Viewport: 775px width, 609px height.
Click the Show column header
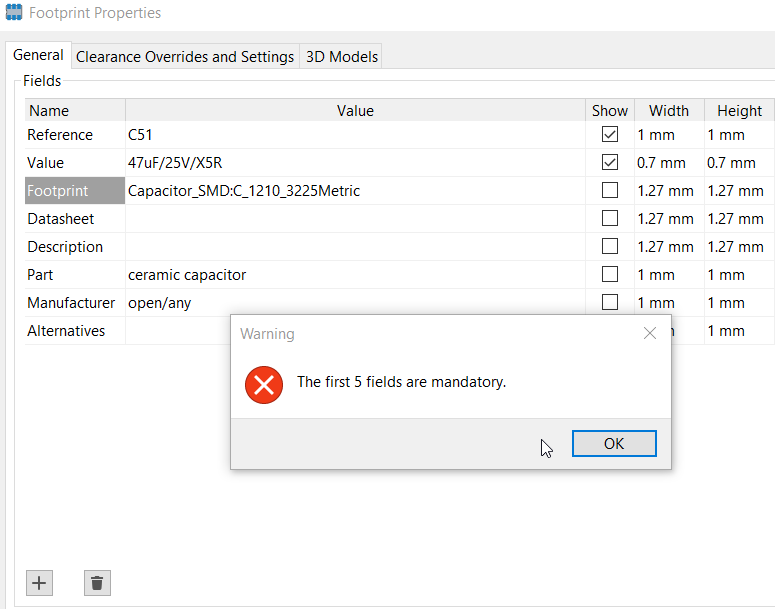click(610, 111)
